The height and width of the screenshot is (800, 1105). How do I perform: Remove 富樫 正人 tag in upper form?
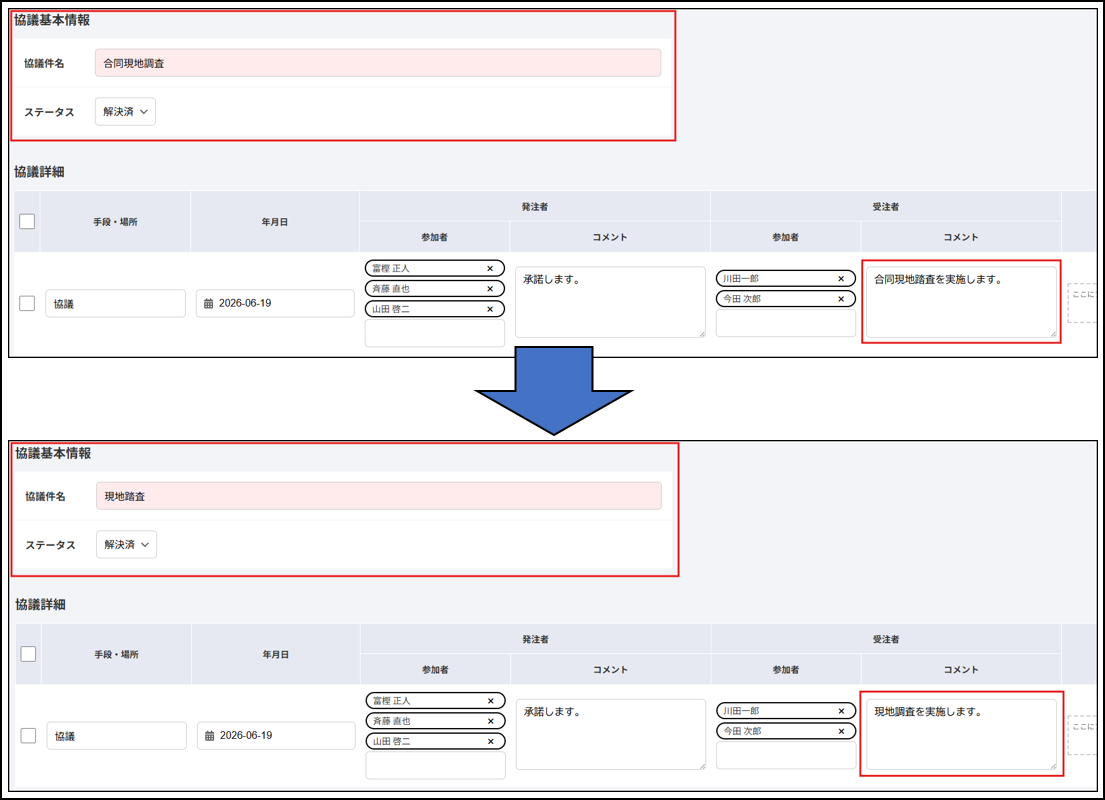click(490, 269)
